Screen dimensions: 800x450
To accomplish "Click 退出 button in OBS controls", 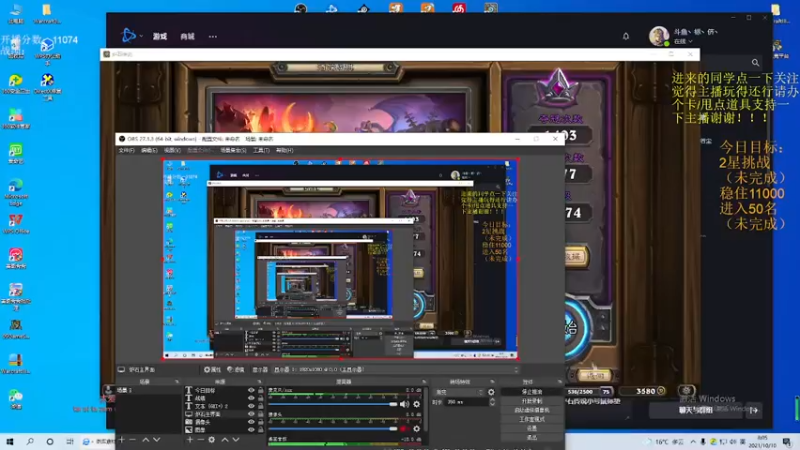I will [532, 438].
